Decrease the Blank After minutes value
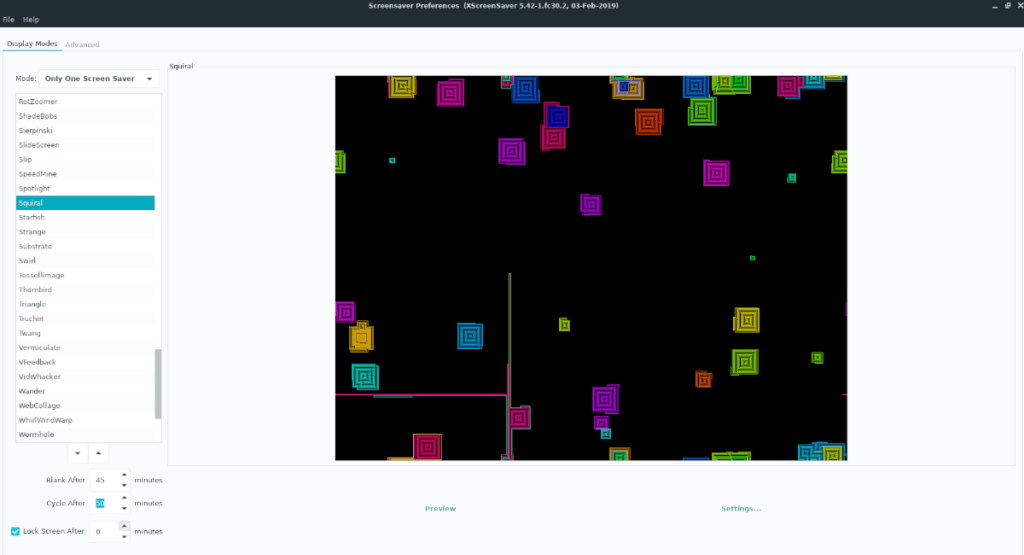Viewport: 1024px width, 555px height. point(124,485)
